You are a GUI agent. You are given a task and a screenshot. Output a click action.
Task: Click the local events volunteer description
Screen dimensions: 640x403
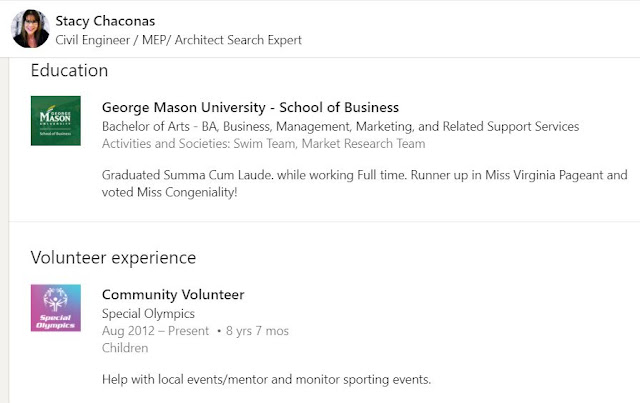tap(266, 379)
